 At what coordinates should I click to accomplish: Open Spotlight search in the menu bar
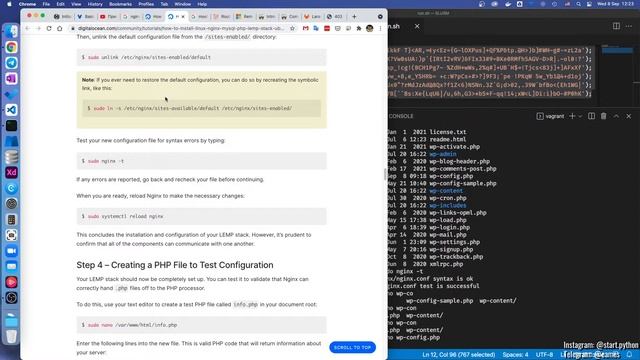click(578, 4)
